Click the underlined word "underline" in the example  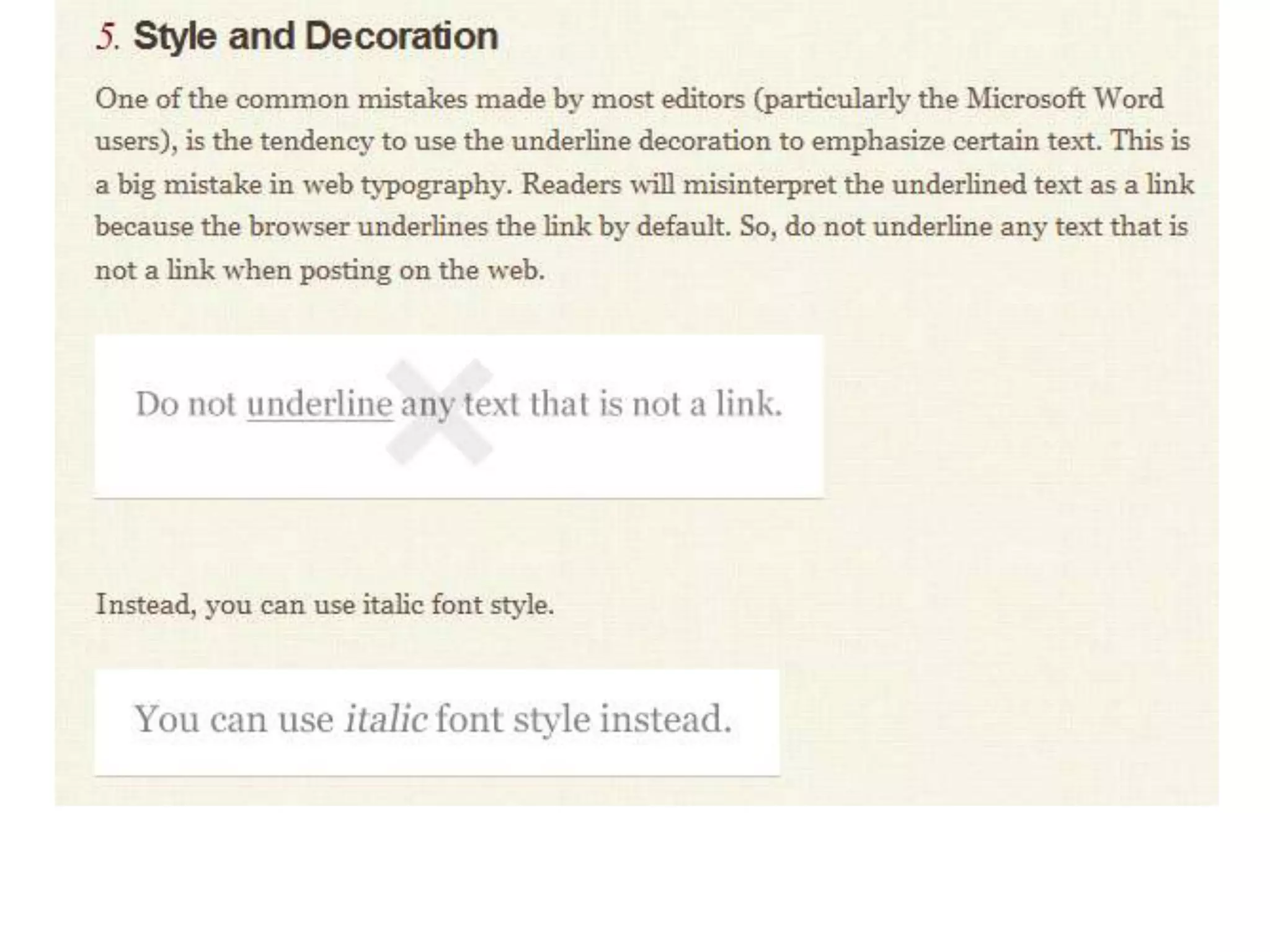point(320,404)
